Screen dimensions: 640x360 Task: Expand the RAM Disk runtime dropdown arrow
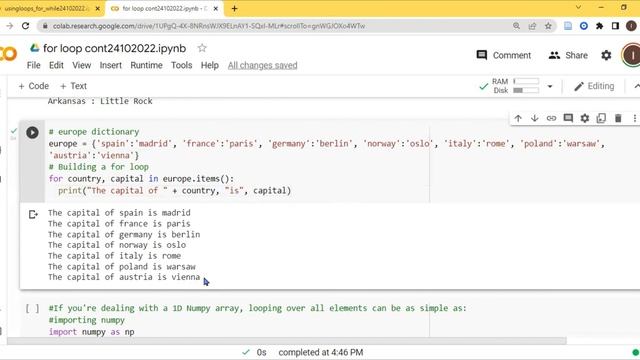tap(550, 87)
